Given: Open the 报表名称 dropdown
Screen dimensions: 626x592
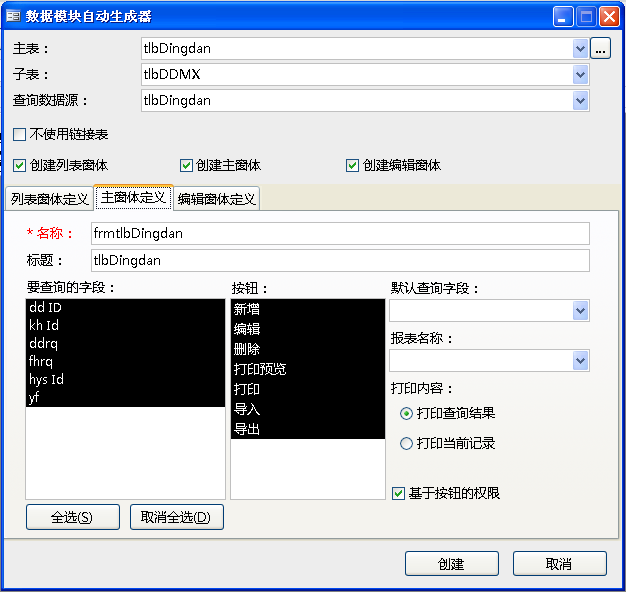Looking at the screenshot, I should [x=580, y=361].
